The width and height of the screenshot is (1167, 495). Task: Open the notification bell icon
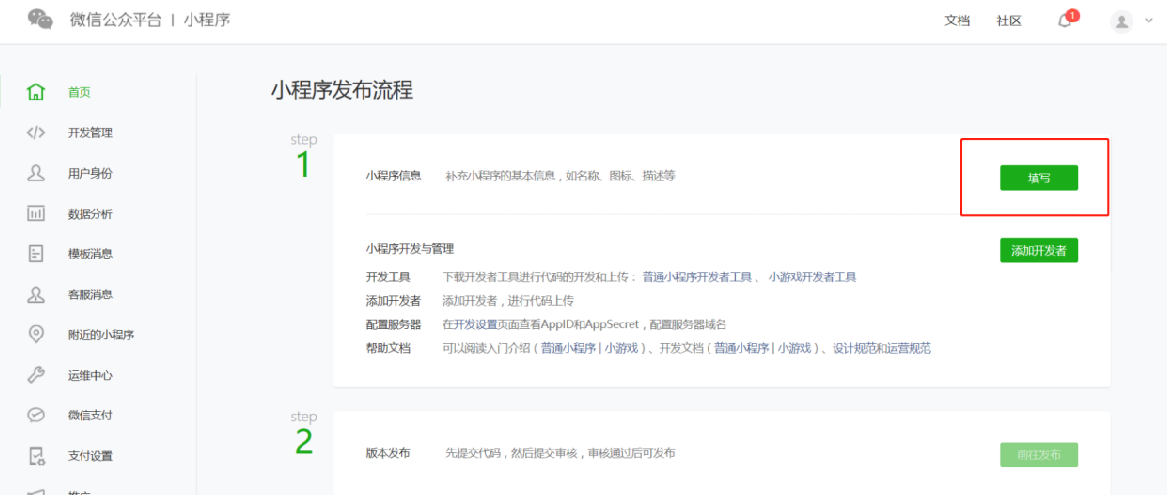1064,21
